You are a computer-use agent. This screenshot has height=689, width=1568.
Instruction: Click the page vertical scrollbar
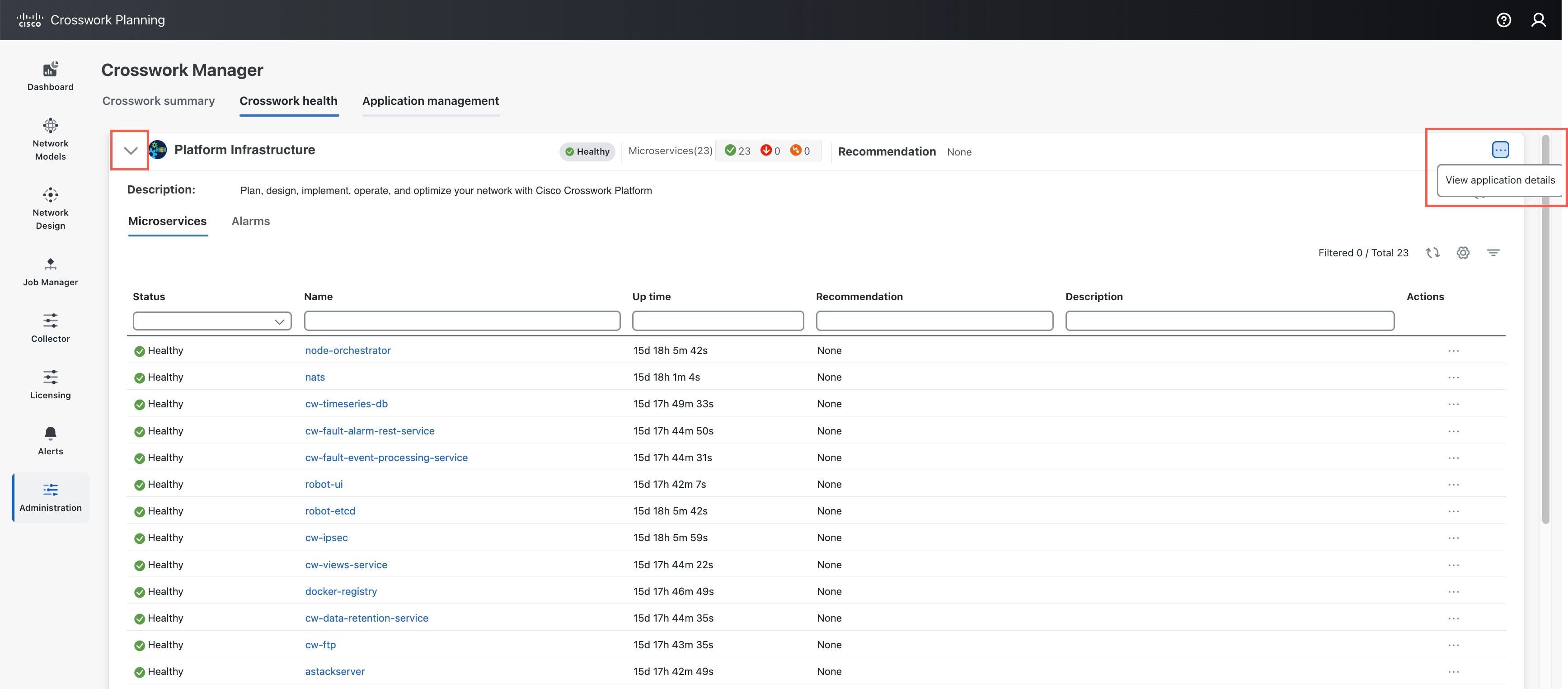pos(1545,329)
